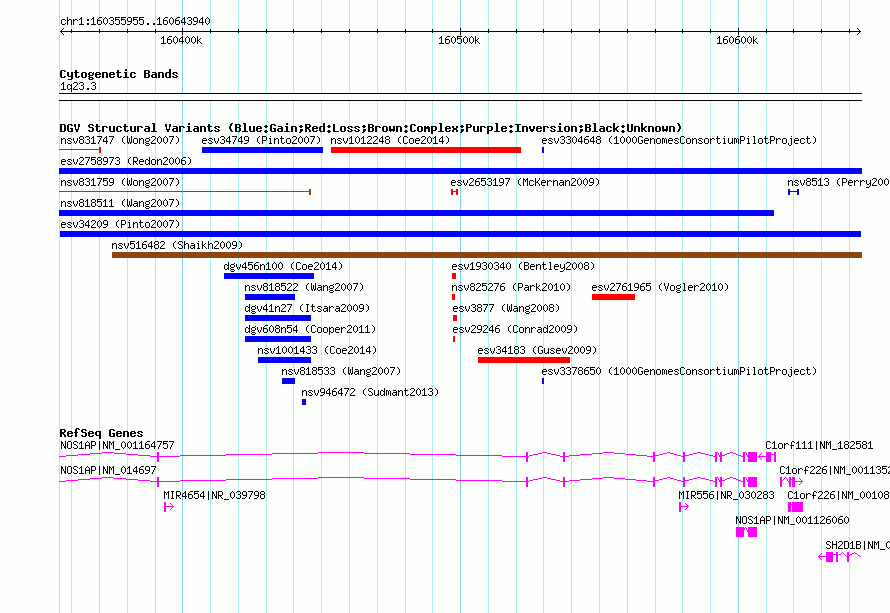Click the NOS1AP|NM_014697 gene label

coord(108,471)
